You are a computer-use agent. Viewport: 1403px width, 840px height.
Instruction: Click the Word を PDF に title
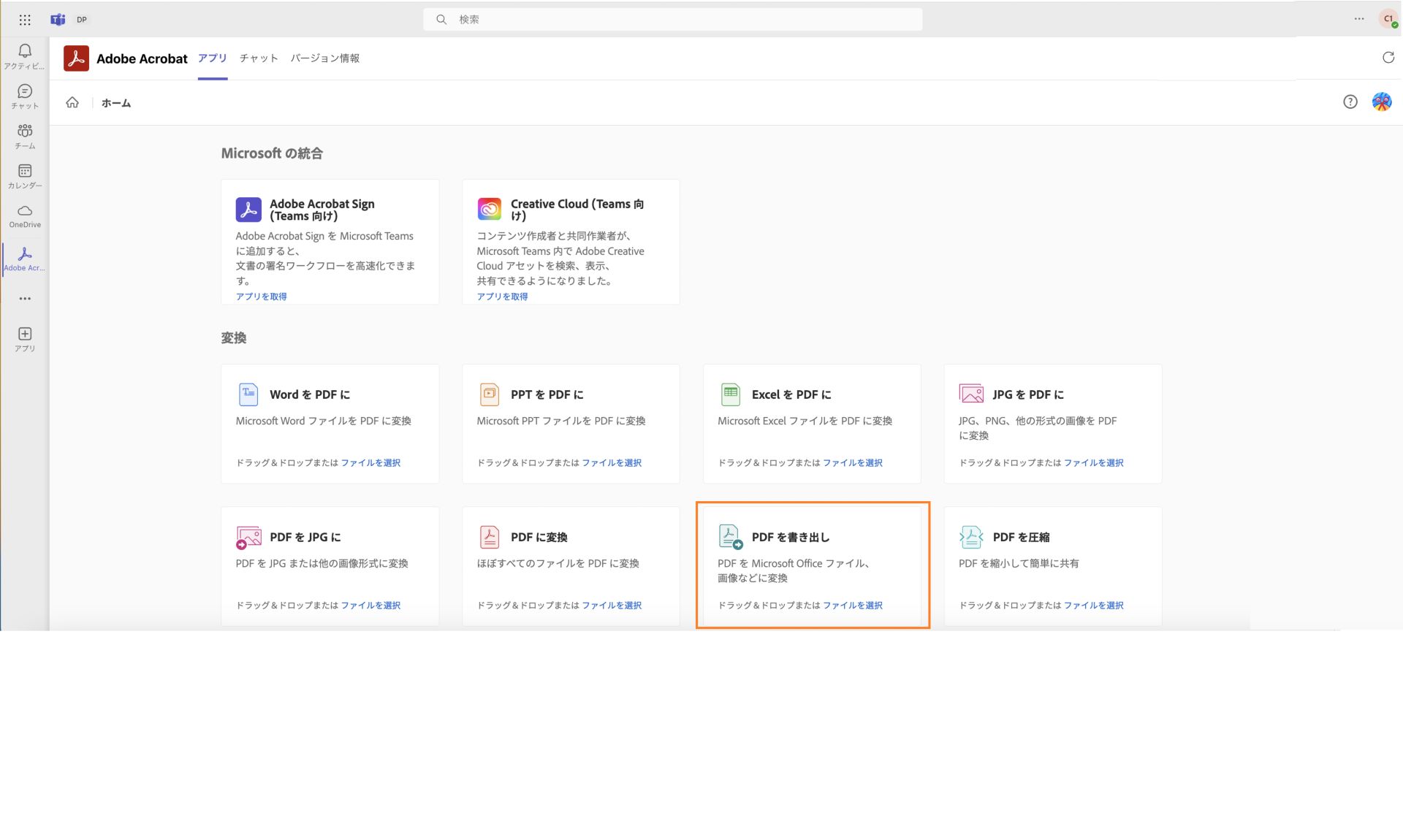pyautogui.click(x=310, y=394)
